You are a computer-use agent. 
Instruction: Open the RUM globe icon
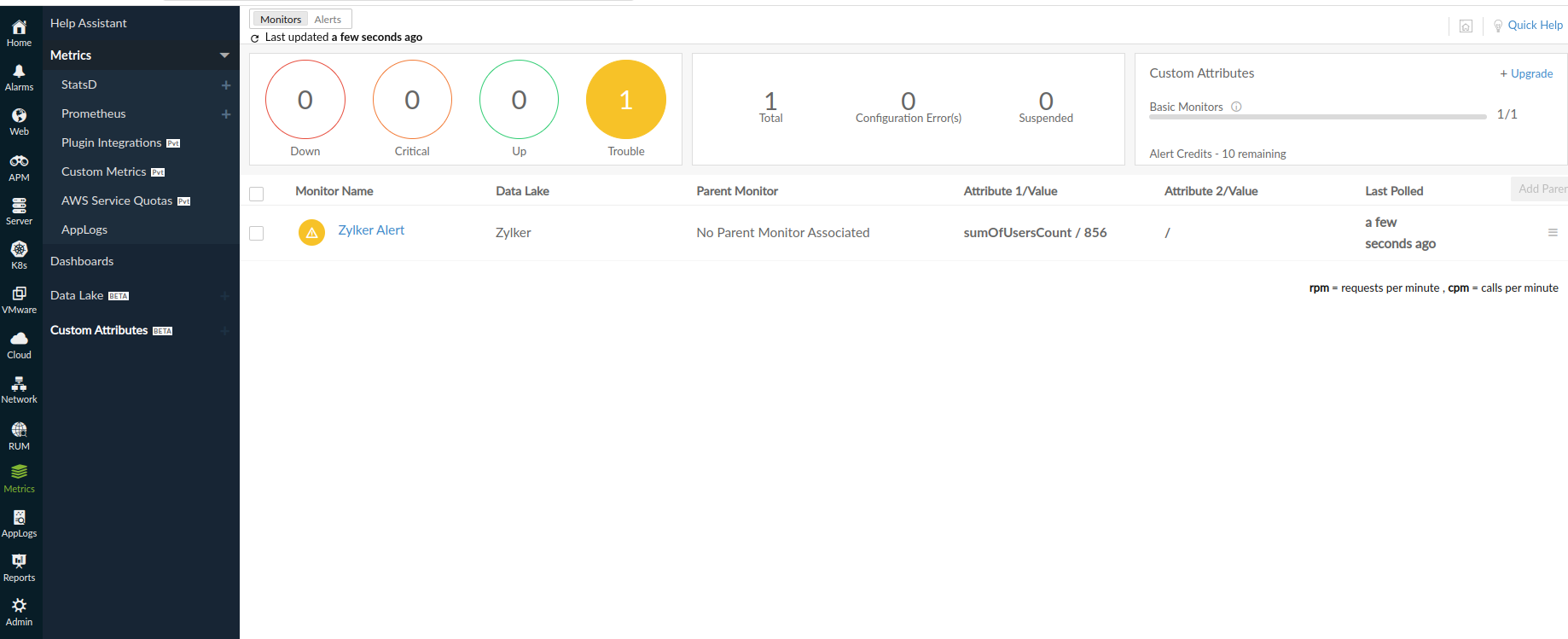(19, 430)
